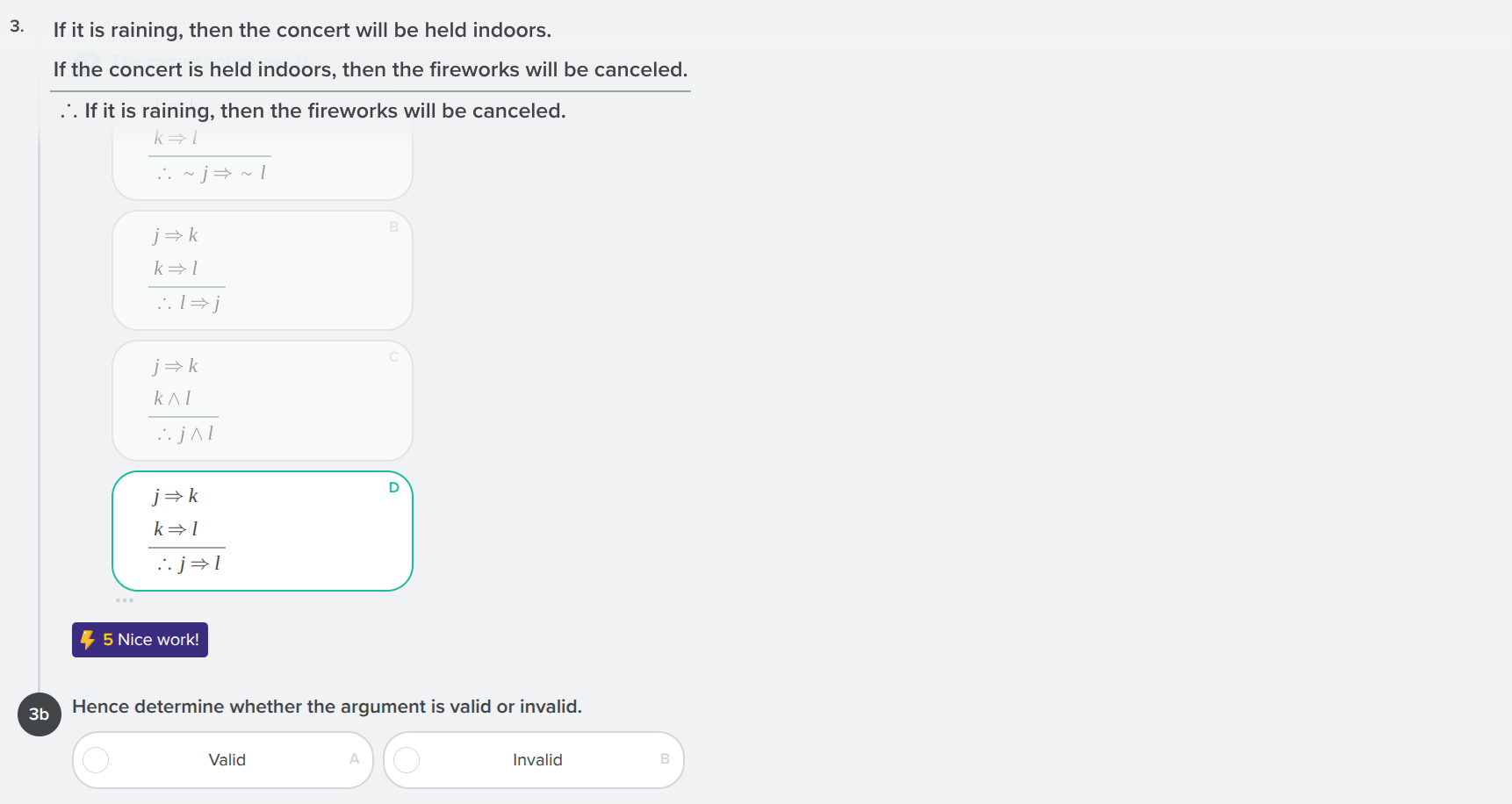Click the B shortcut letter on the Invalid option

click(x=665, y=759)
